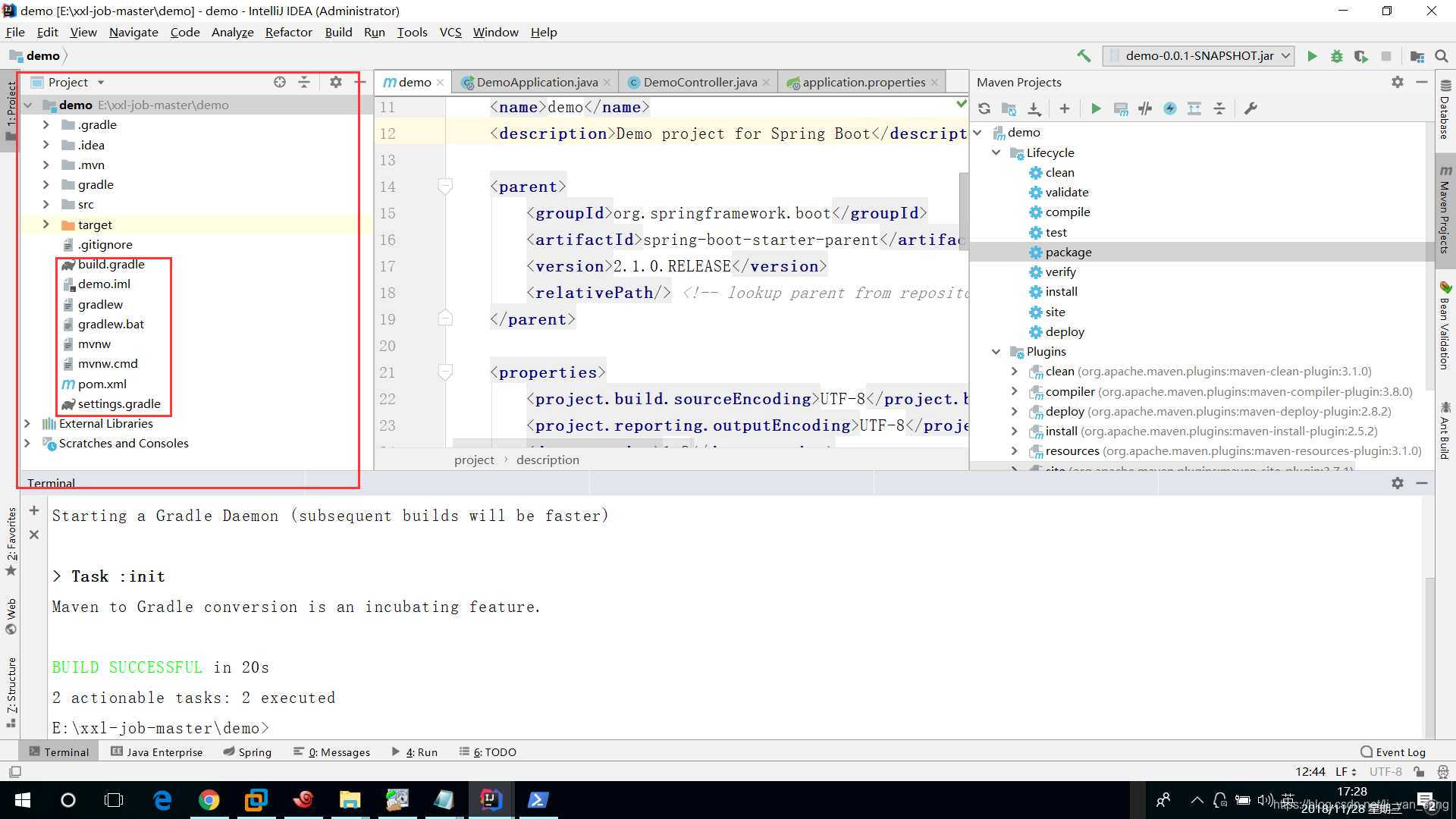Image resolution: width=1456 pixels, height=819 pixels.
Task: Select the install lifecycle goal
Action: [1061, 291]
